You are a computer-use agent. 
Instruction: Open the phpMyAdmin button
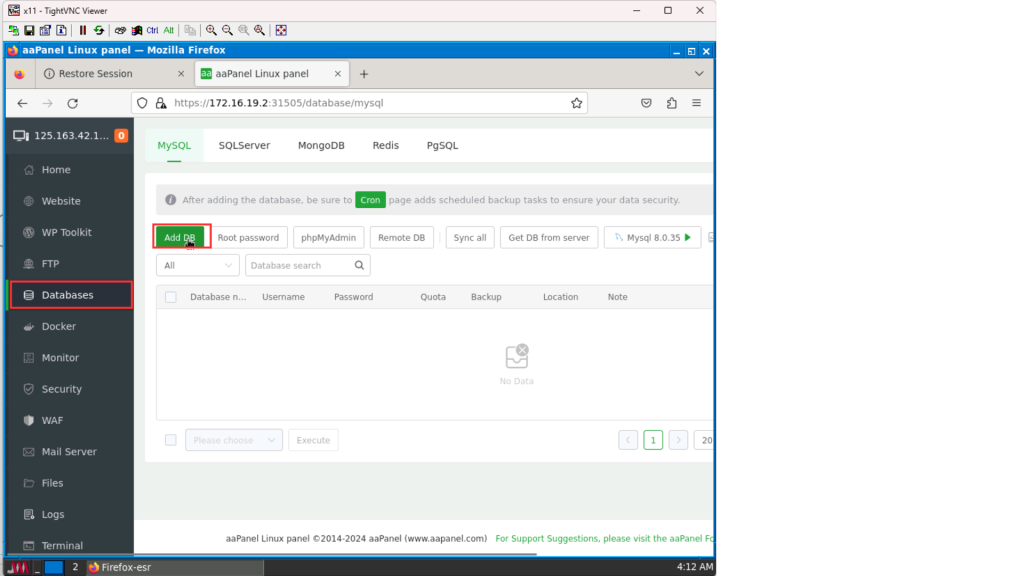pos(328,238)
